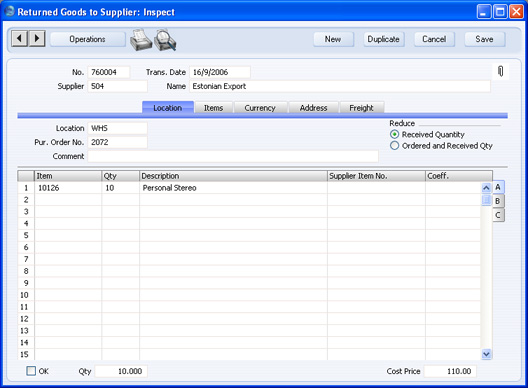Screen dimensions: 528x388
Task: Open the Operations menu
Action: coord(88,39)
